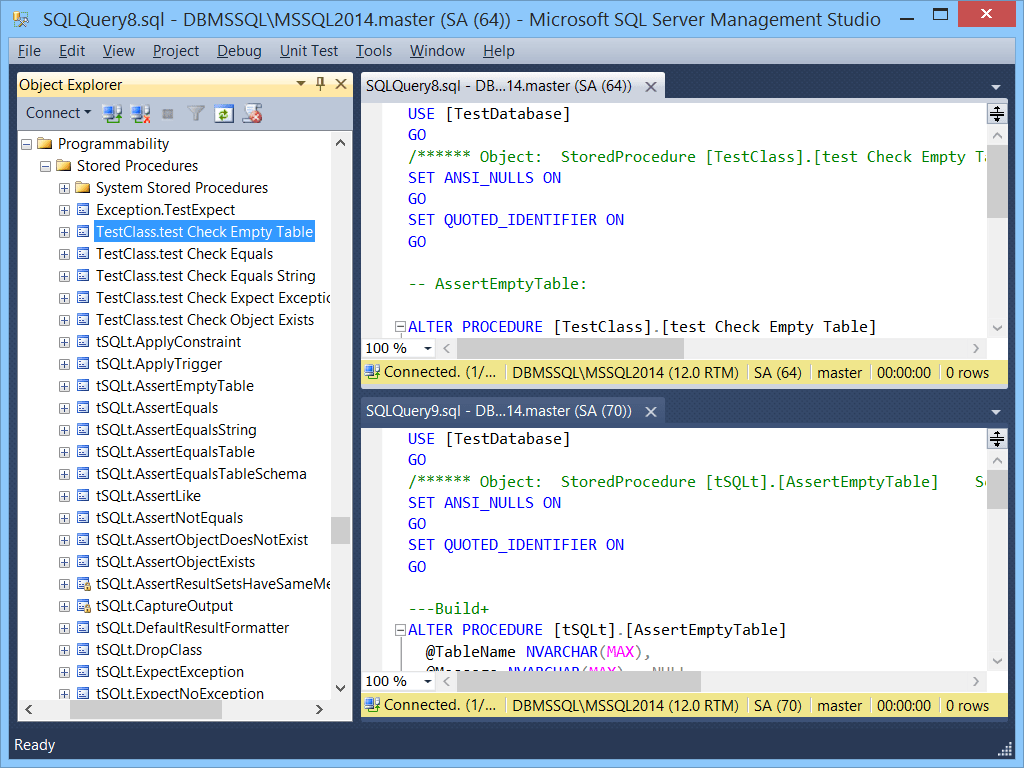Open the Object Explorer filter settings
The width and height of the screenshot is (1024, 768).
pyautogui.click(x=196, y=113)
